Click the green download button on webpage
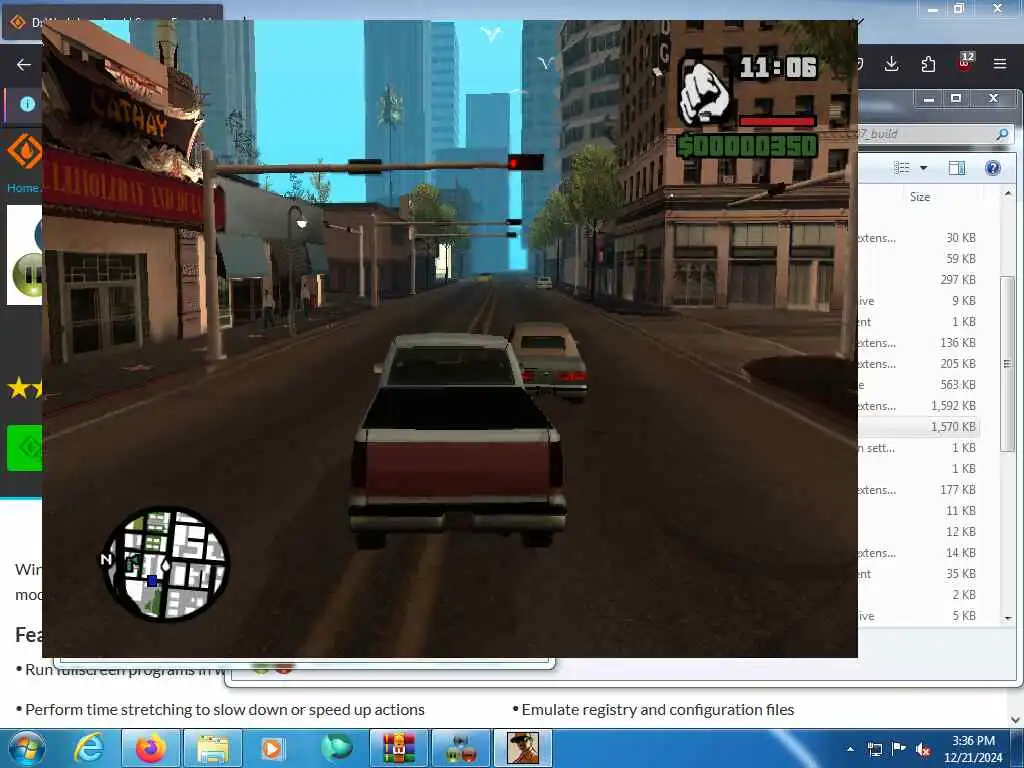This screenshot has height=768, width=1024. (x=25, y=448)
